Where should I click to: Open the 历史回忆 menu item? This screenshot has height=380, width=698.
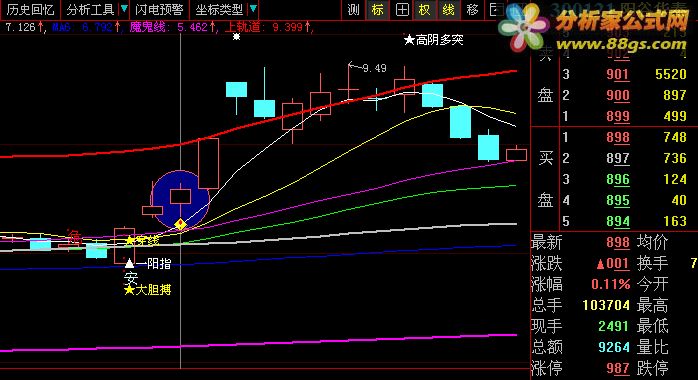coord(31,9)
